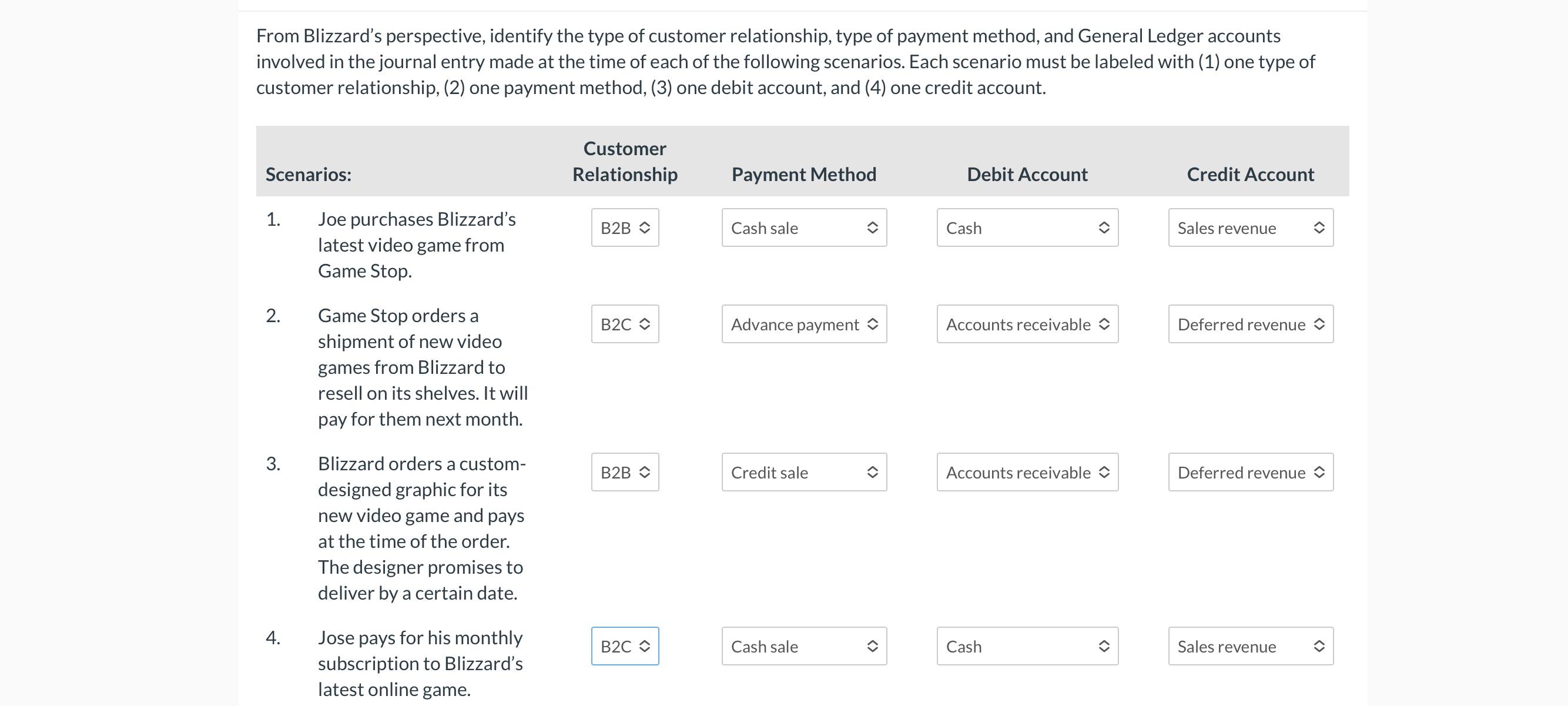The width and height of the screenshot is (1568, 706).
Task: Click the Credit Account column header
Action: (1250, 175)
